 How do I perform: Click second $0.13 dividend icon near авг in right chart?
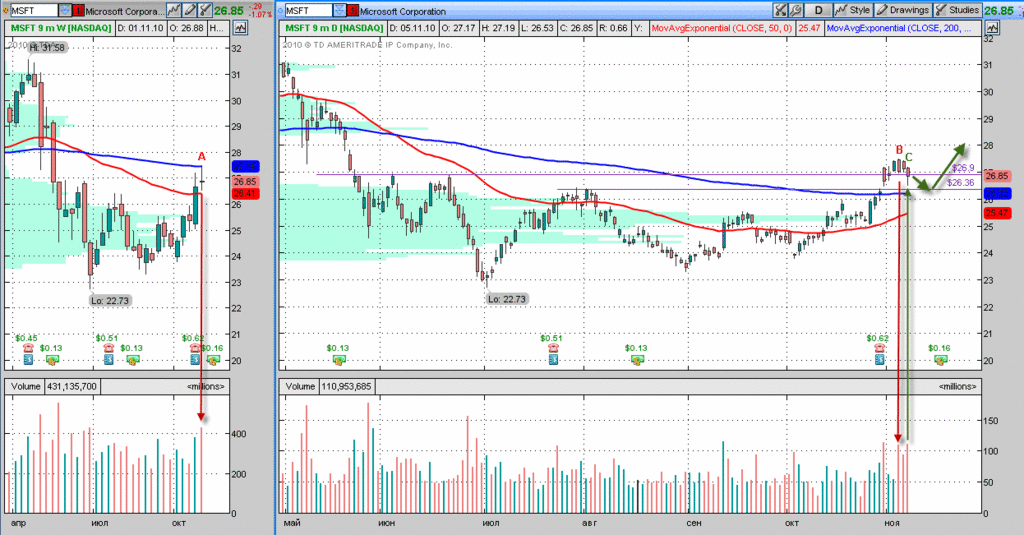(636, 360)
